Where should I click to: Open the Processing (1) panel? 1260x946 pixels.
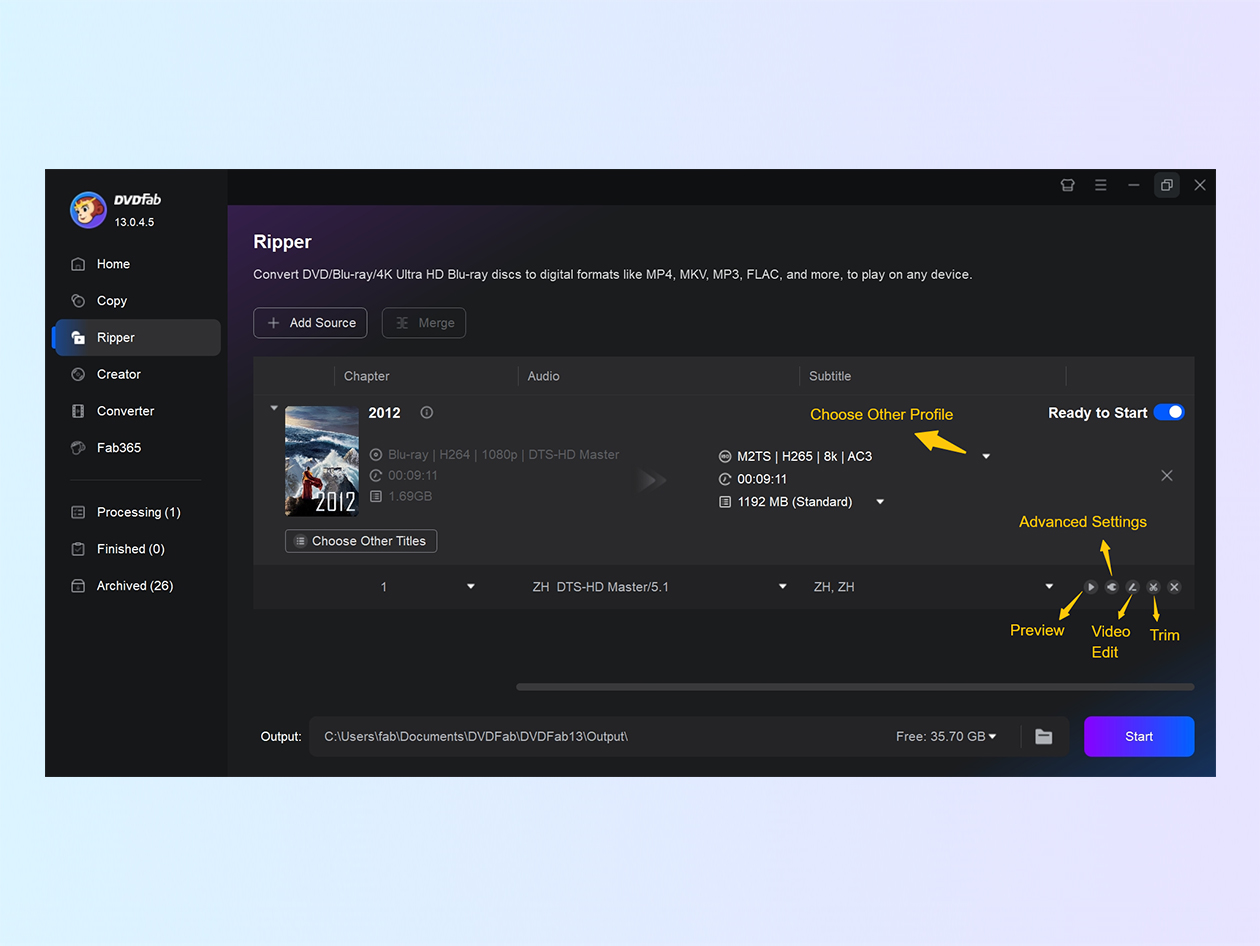pos(133,511)
